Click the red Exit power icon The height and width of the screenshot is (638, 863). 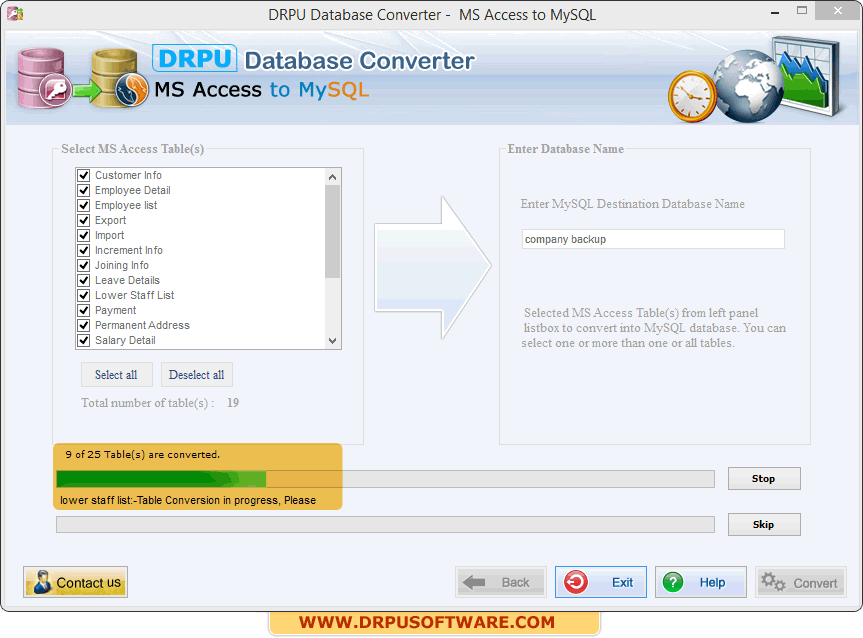pyautogui.click(x=576, y=582)
